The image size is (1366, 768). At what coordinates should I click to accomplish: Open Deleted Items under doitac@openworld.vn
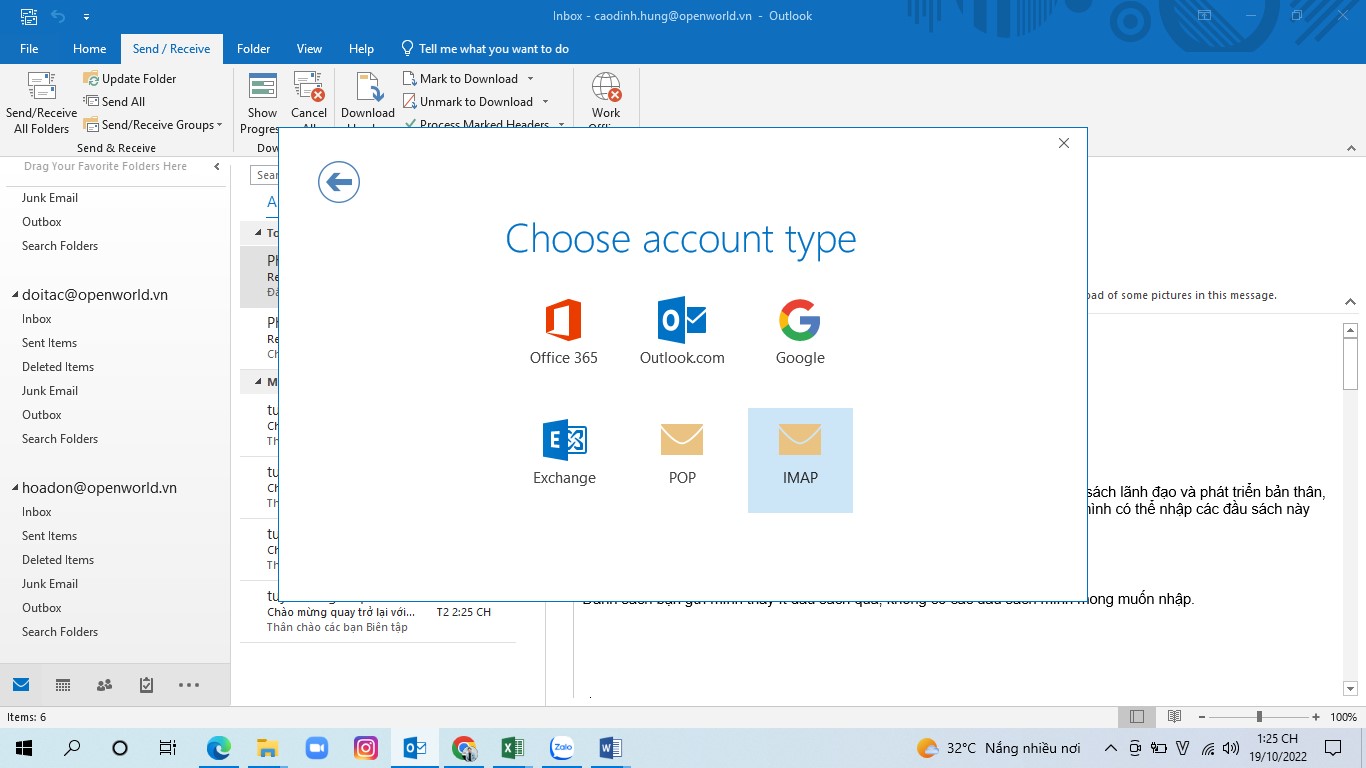coord(58,367)
